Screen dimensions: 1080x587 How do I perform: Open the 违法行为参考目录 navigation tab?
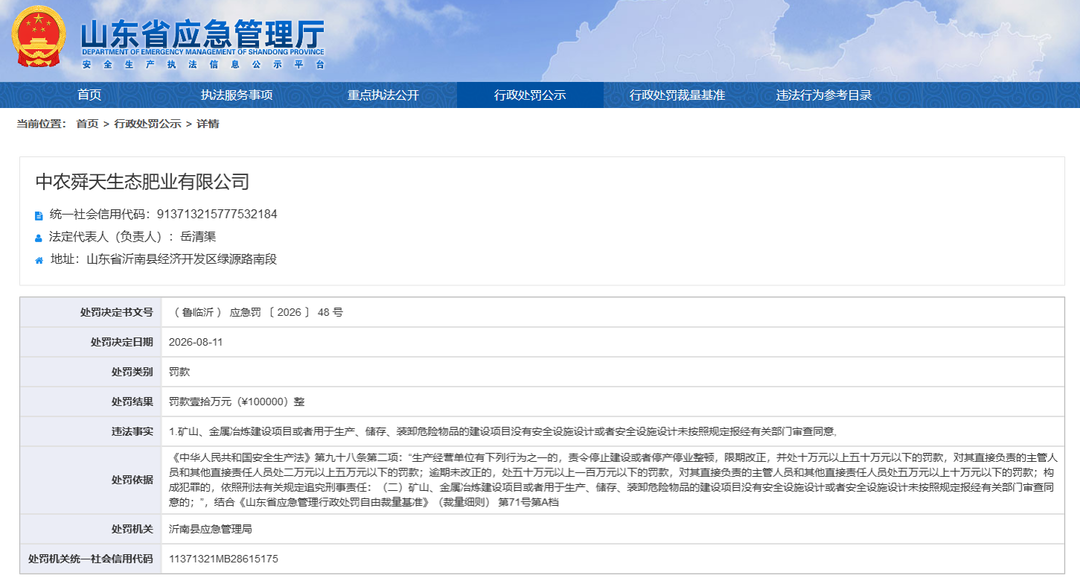(x=824, y=95)
